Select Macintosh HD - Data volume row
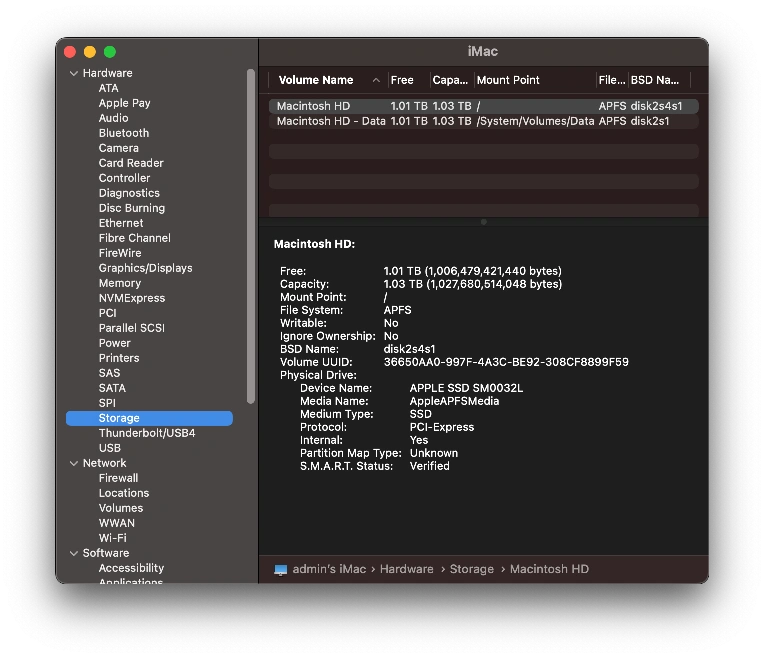This screenshot has height=658, width=765. (x=331, y=121)
